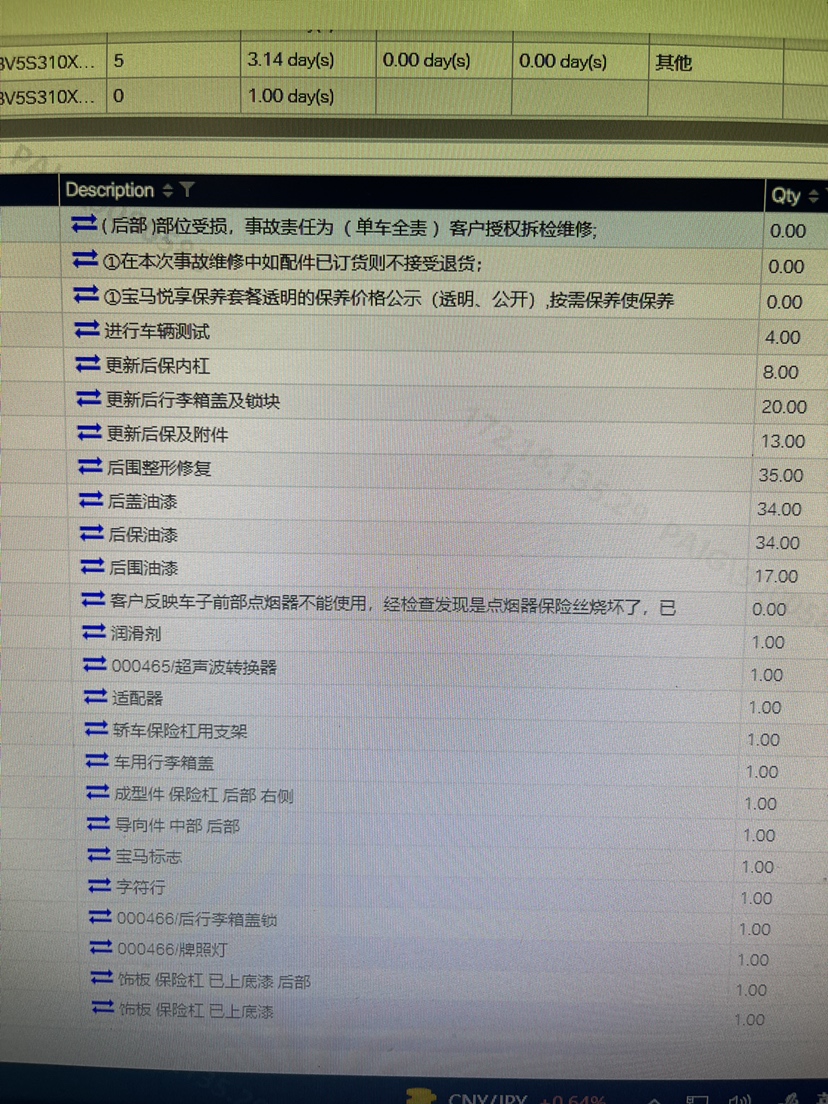The image size is (828, 1104).
Task: Click swap icon for 更新后保内杠 row
Action: 87,364
